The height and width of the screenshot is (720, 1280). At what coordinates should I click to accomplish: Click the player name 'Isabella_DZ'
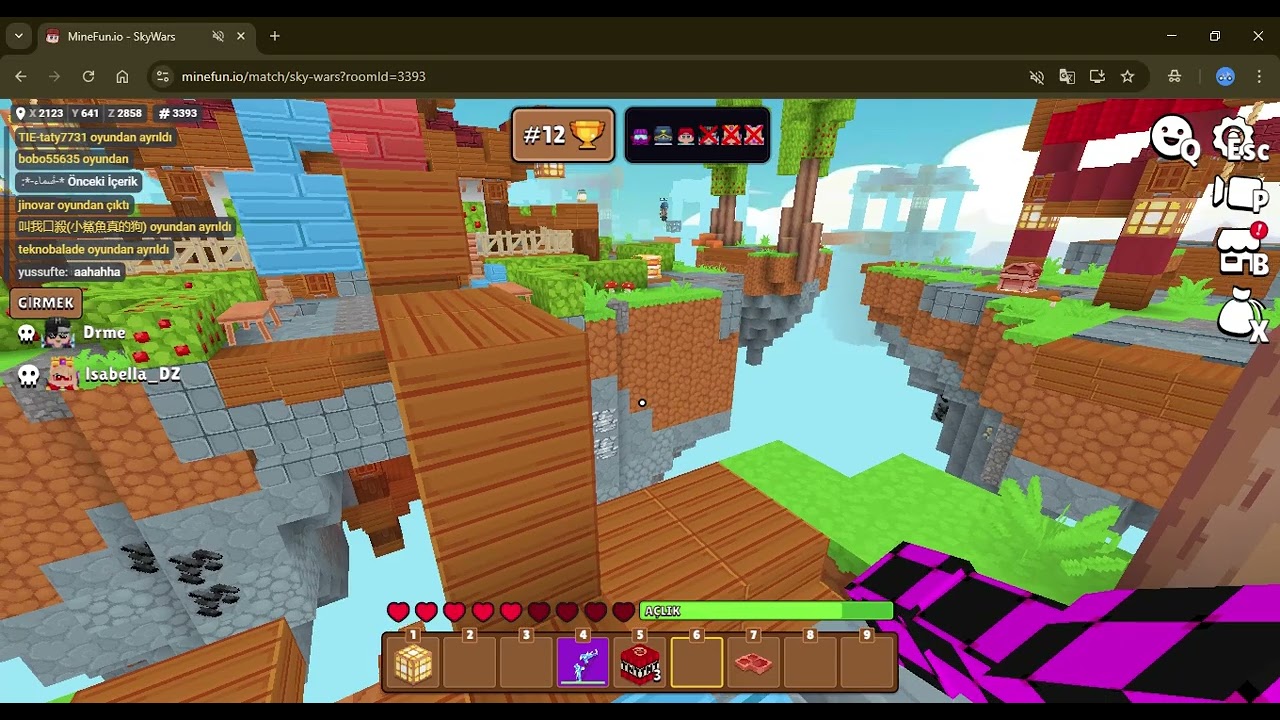pyautogui.click(x=133, y=375)
